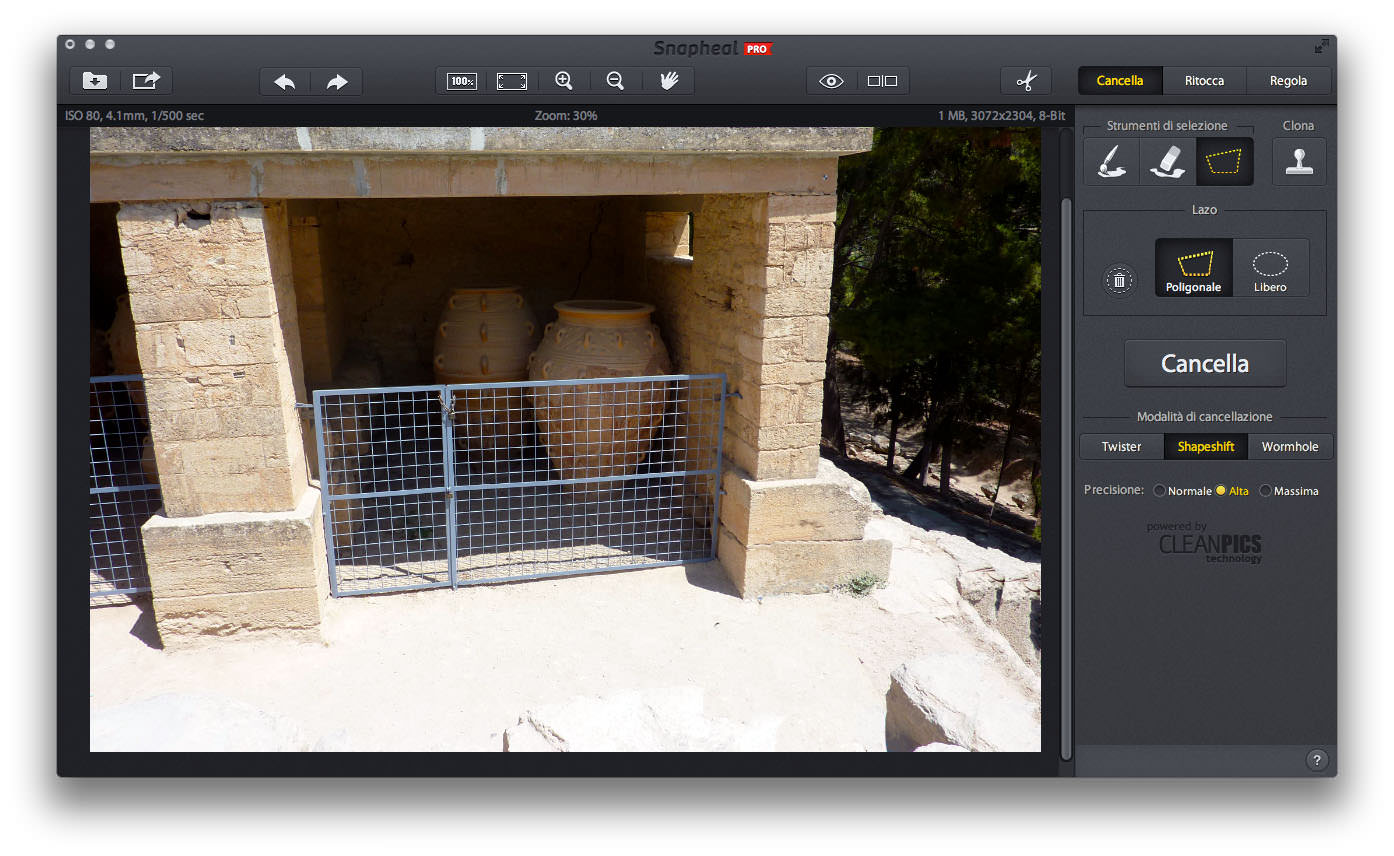Zoom out with the magnifier minus icon
Viewport: 1394px width, 856px height.
click(x=616, y=81)
